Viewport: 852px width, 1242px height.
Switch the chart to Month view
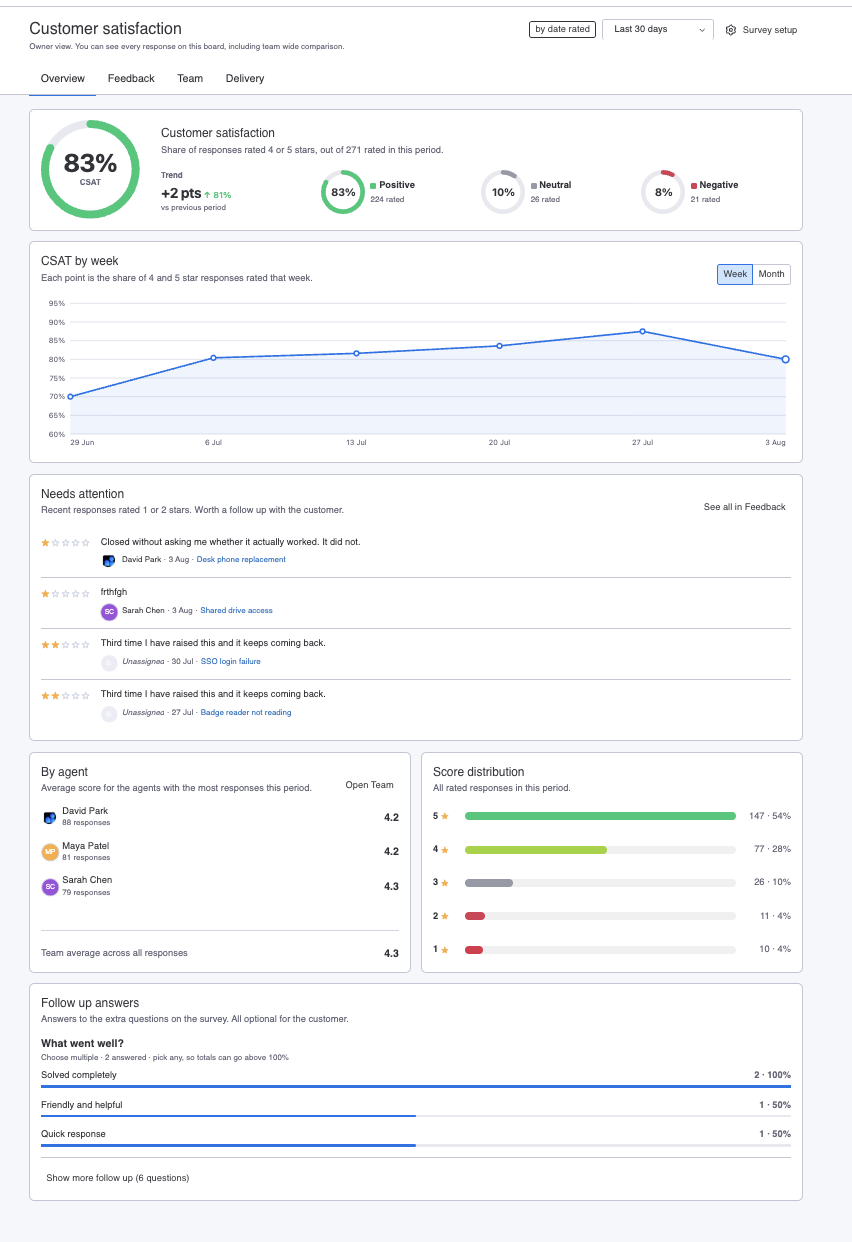pyautogui.click(x=771, y=274)
